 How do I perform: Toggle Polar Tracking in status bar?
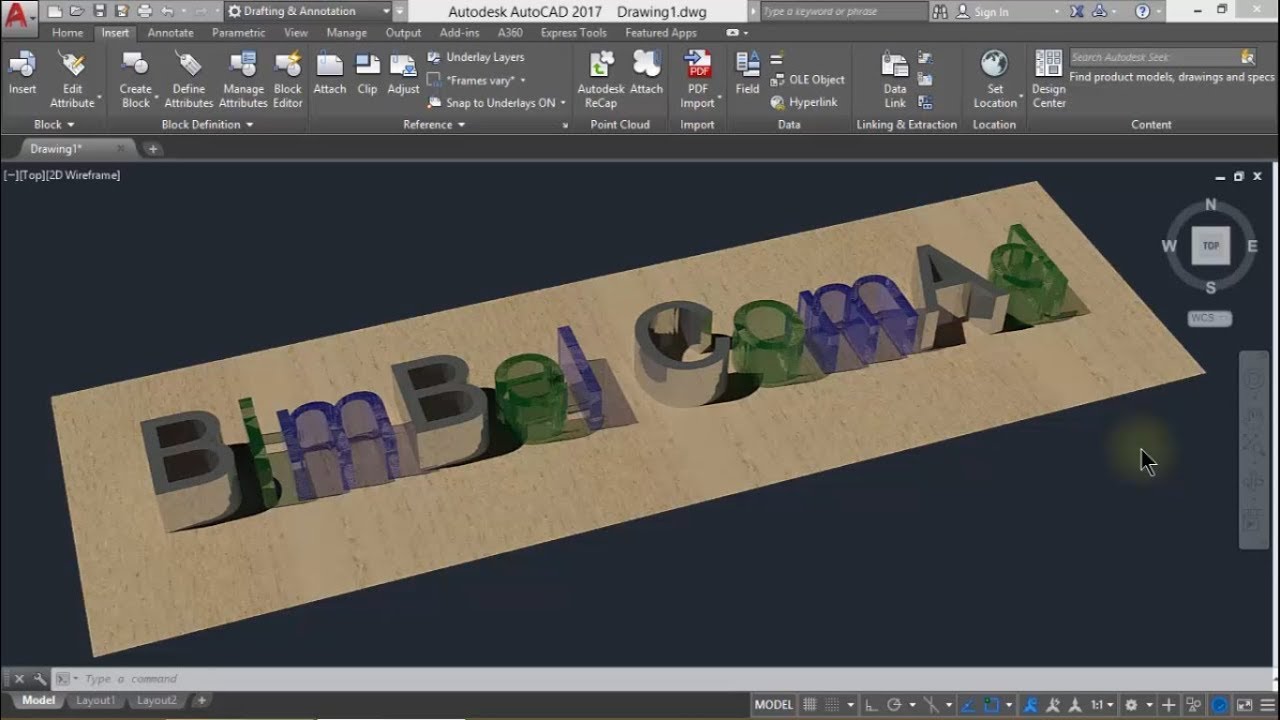[x=894, y=705]
